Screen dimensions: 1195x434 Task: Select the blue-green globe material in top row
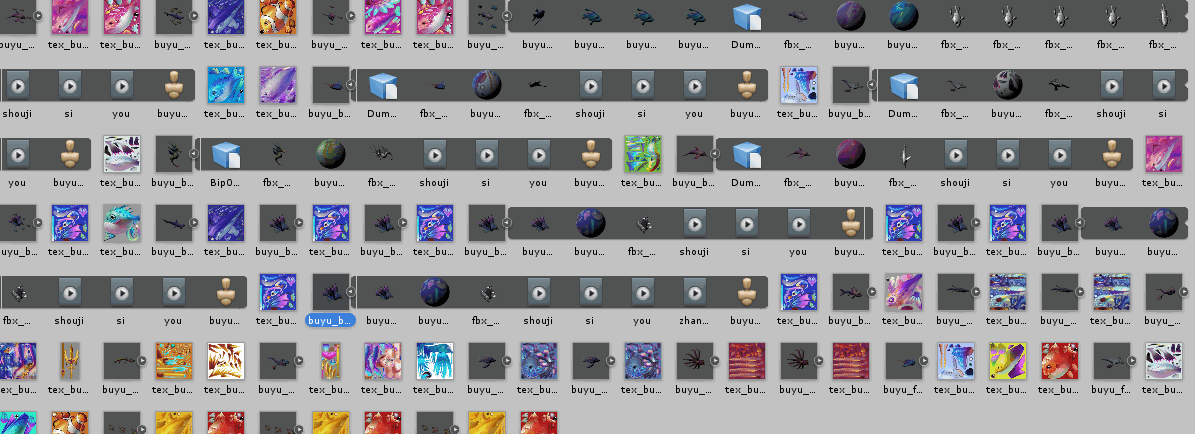tap(903, 17)
